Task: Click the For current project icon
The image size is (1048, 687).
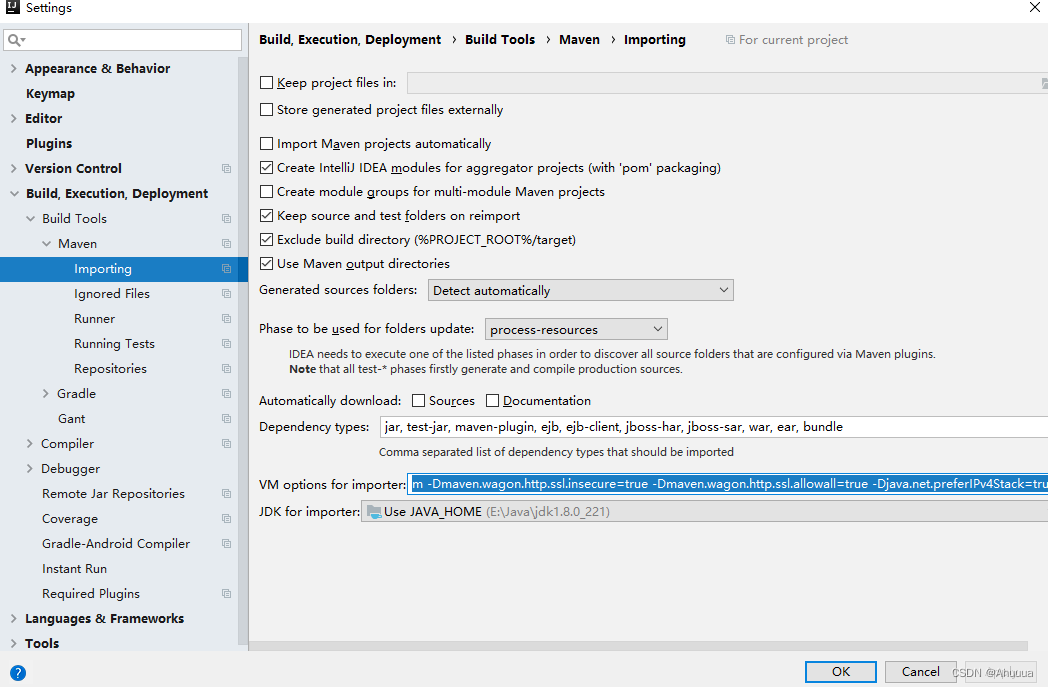Action: coord(730,40)
